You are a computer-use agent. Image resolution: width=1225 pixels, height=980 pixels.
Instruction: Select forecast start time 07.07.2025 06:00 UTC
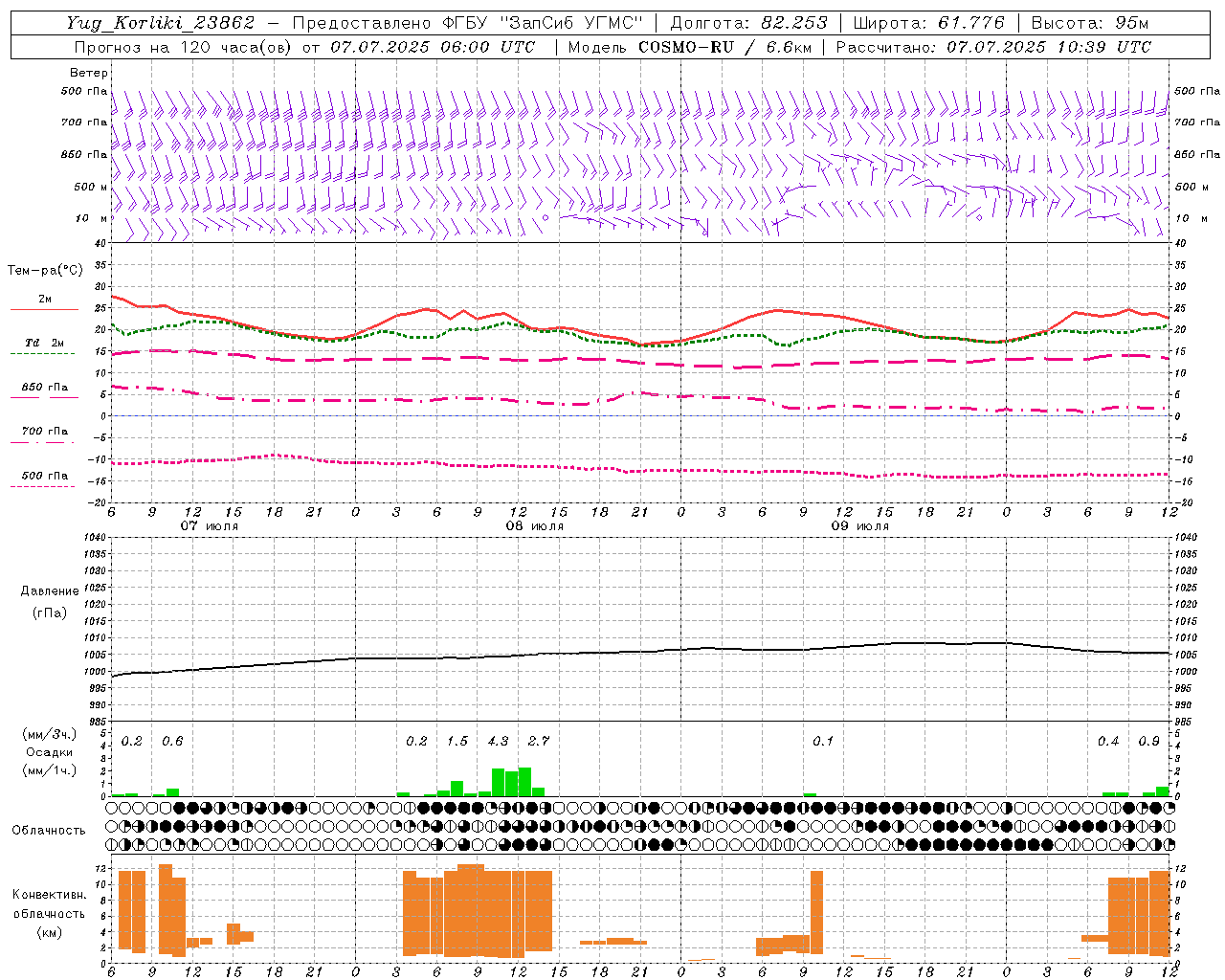[433, 47]
